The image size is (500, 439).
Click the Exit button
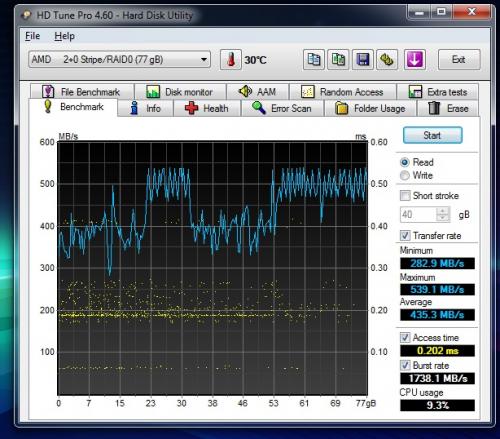pos(459,60)
